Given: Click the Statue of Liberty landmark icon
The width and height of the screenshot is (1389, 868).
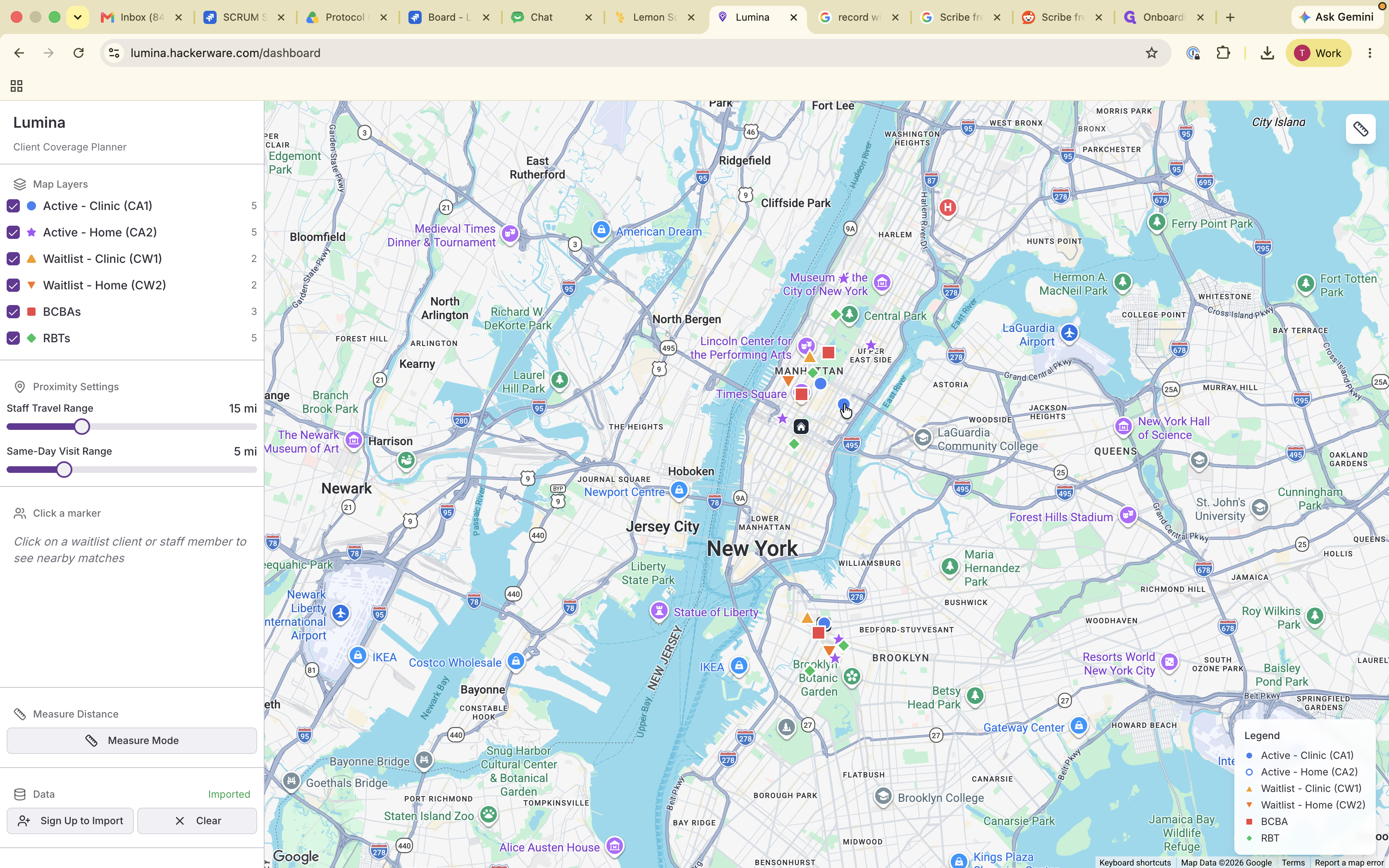Looking at the screenshot, I should [659, 611].
